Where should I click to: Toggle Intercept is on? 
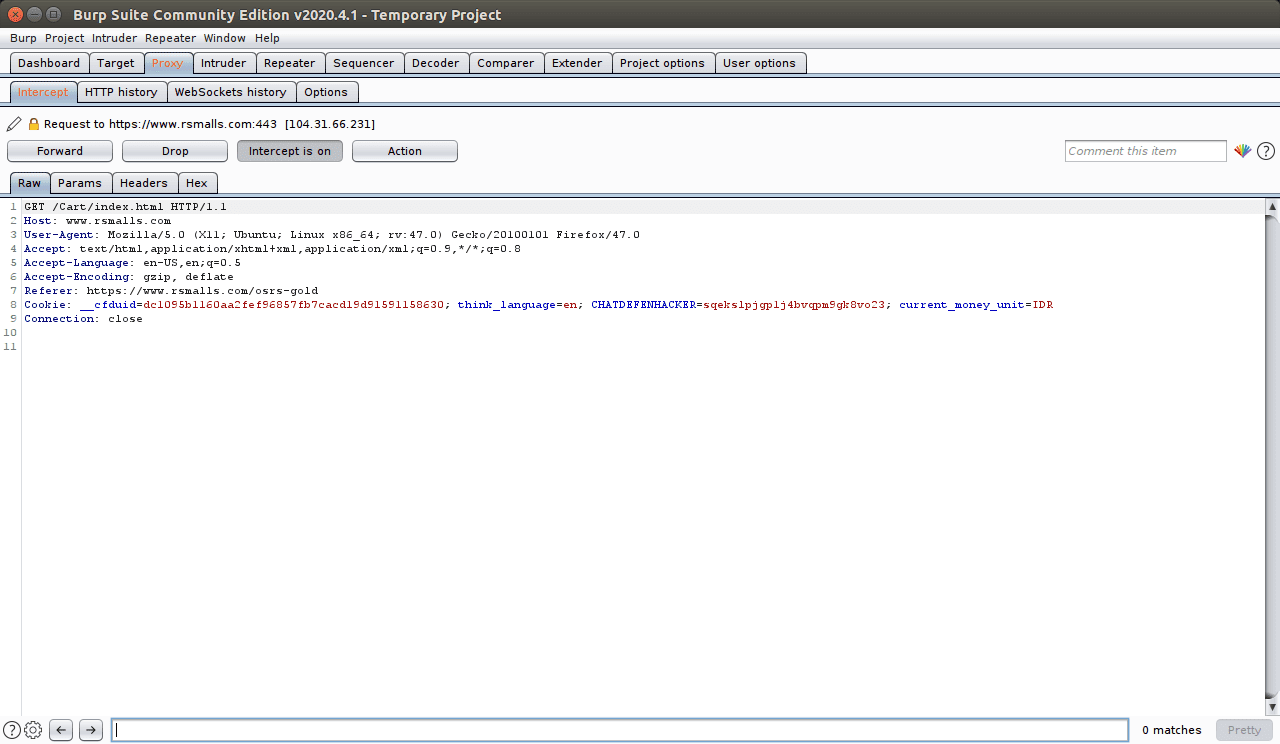(290, 151)
